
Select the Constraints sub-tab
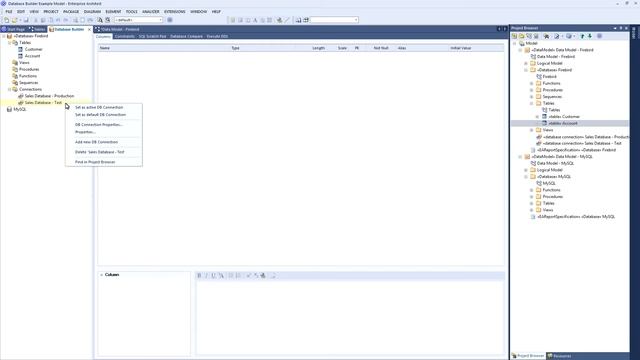point(124,36)
